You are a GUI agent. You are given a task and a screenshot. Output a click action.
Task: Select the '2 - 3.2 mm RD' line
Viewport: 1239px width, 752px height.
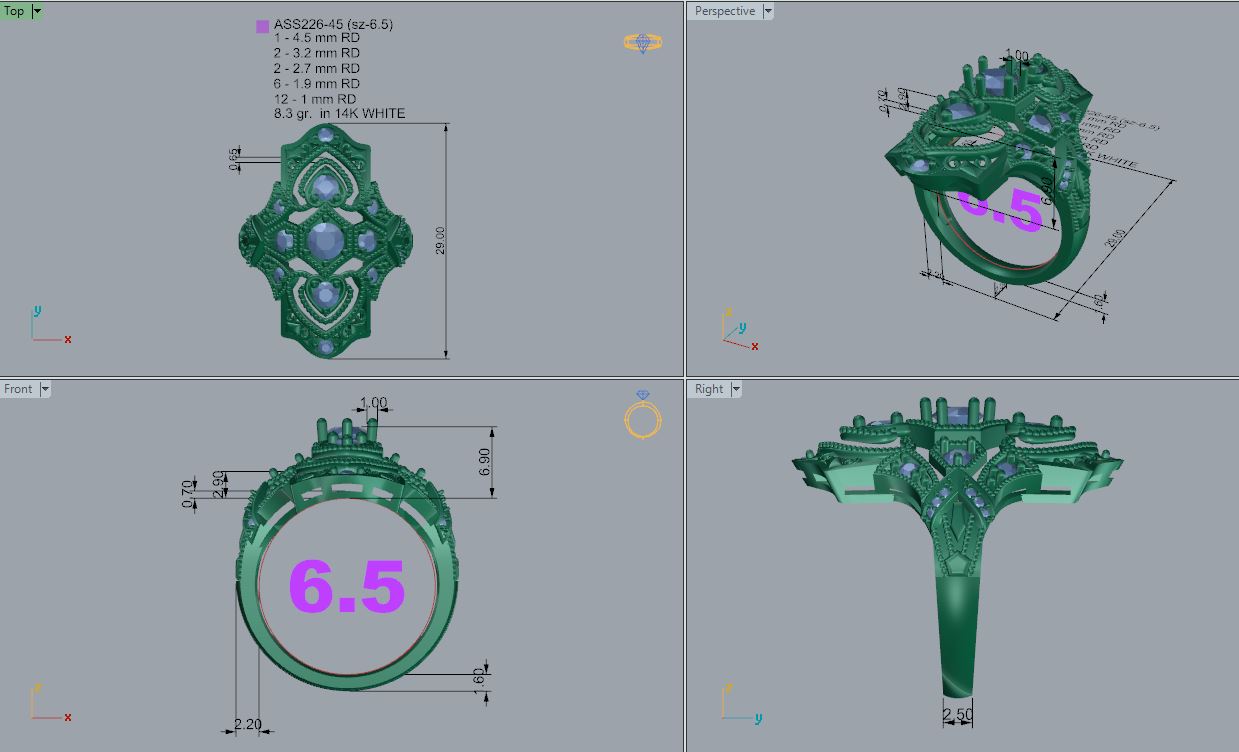click(x=316, y=53)
